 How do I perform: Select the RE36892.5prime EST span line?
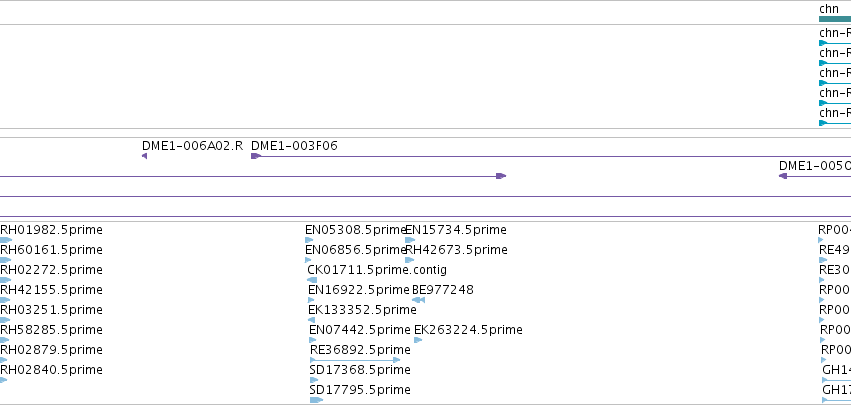tap(355, 360)
